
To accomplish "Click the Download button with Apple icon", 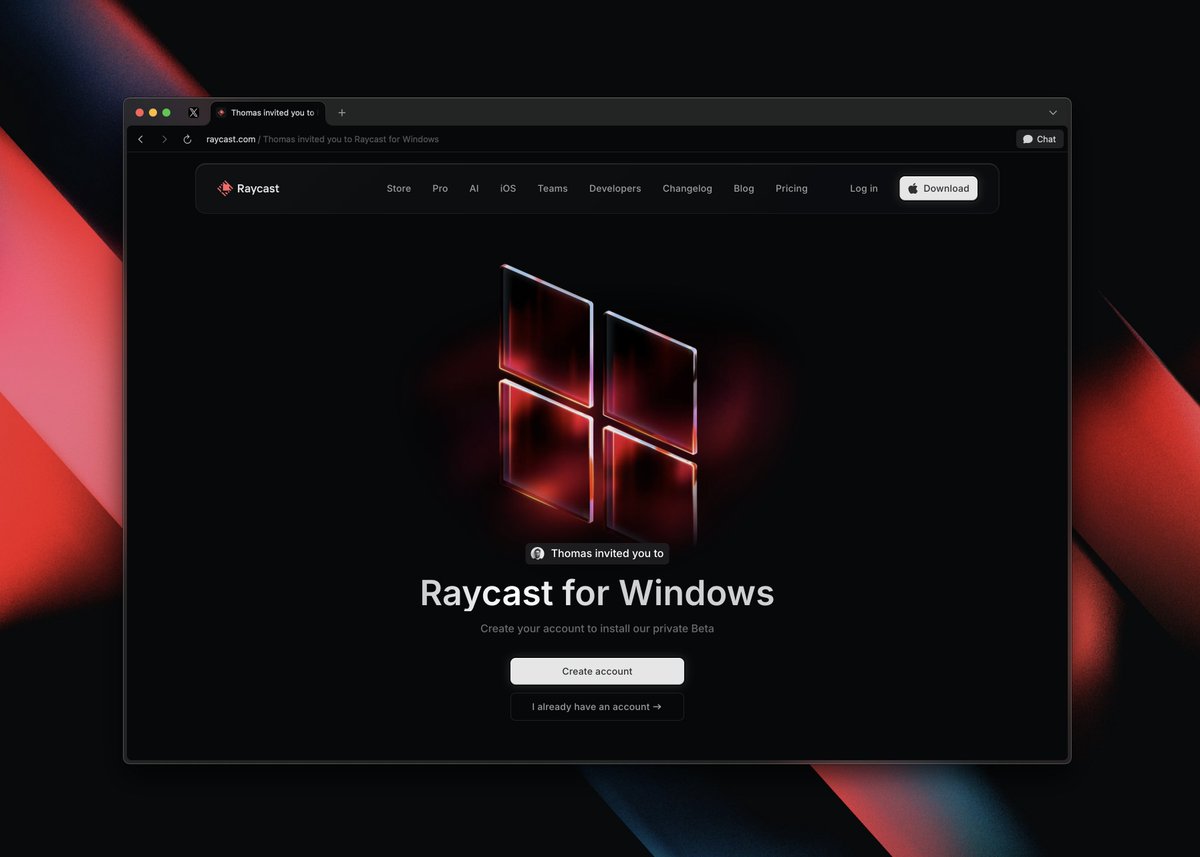I will click(x=938, y=188).
